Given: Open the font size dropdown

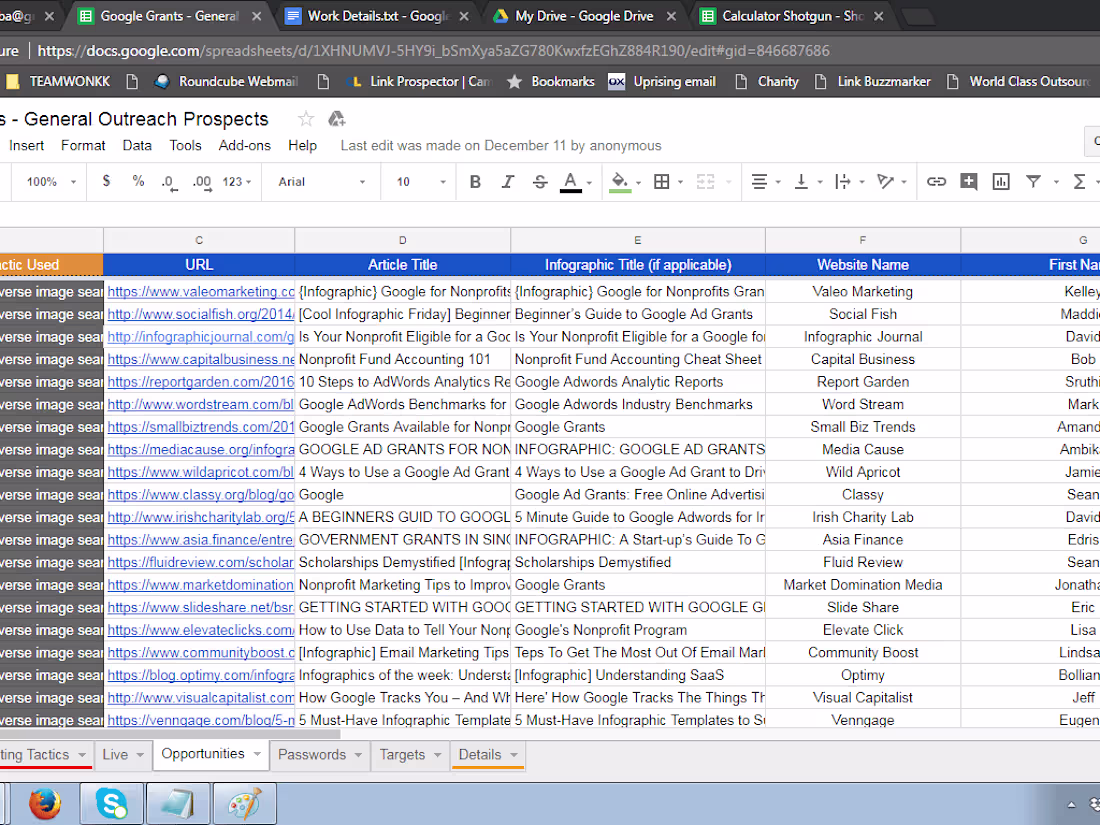Looking at the screenshot, I should 420,181.
